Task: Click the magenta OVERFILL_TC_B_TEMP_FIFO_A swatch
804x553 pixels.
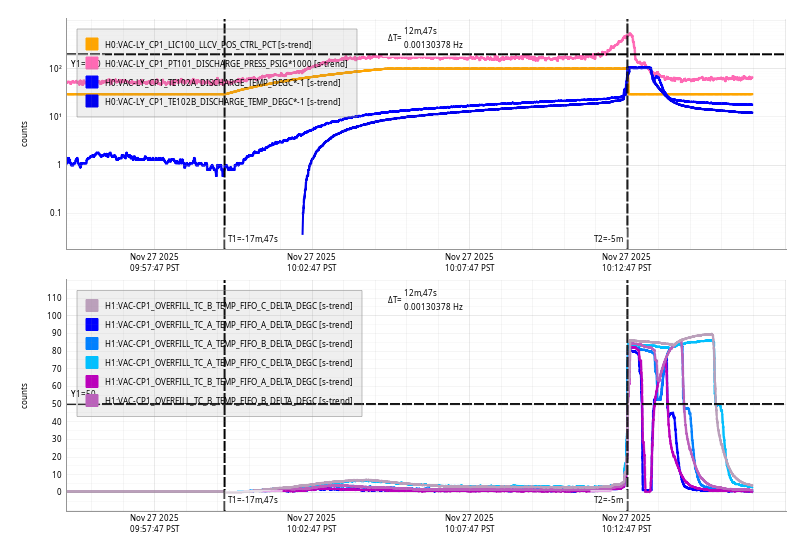Action: (x=92, y=382)
